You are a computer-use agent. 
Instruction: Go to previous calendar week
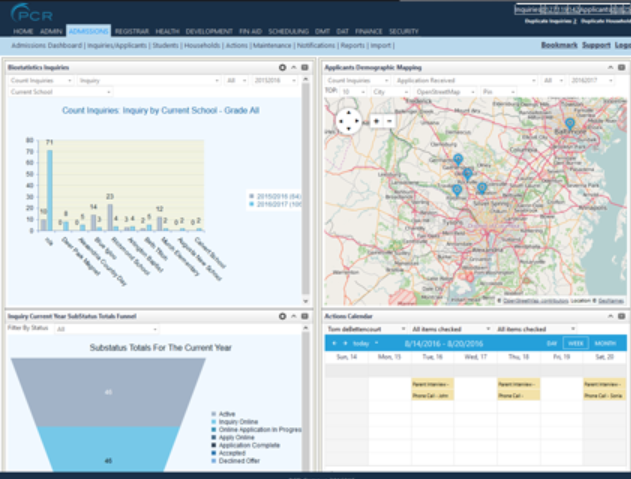pos(334,343)
